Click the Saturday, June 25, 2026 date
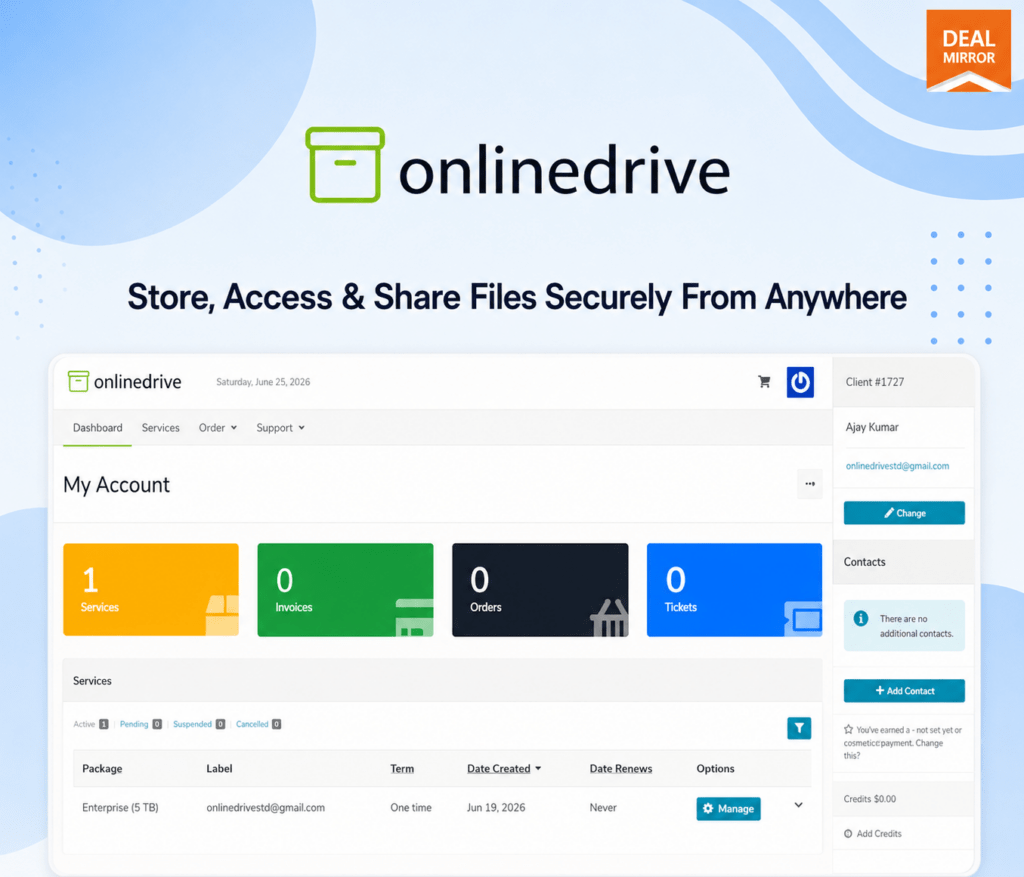The image size is (1024, 877). [263, 382]
